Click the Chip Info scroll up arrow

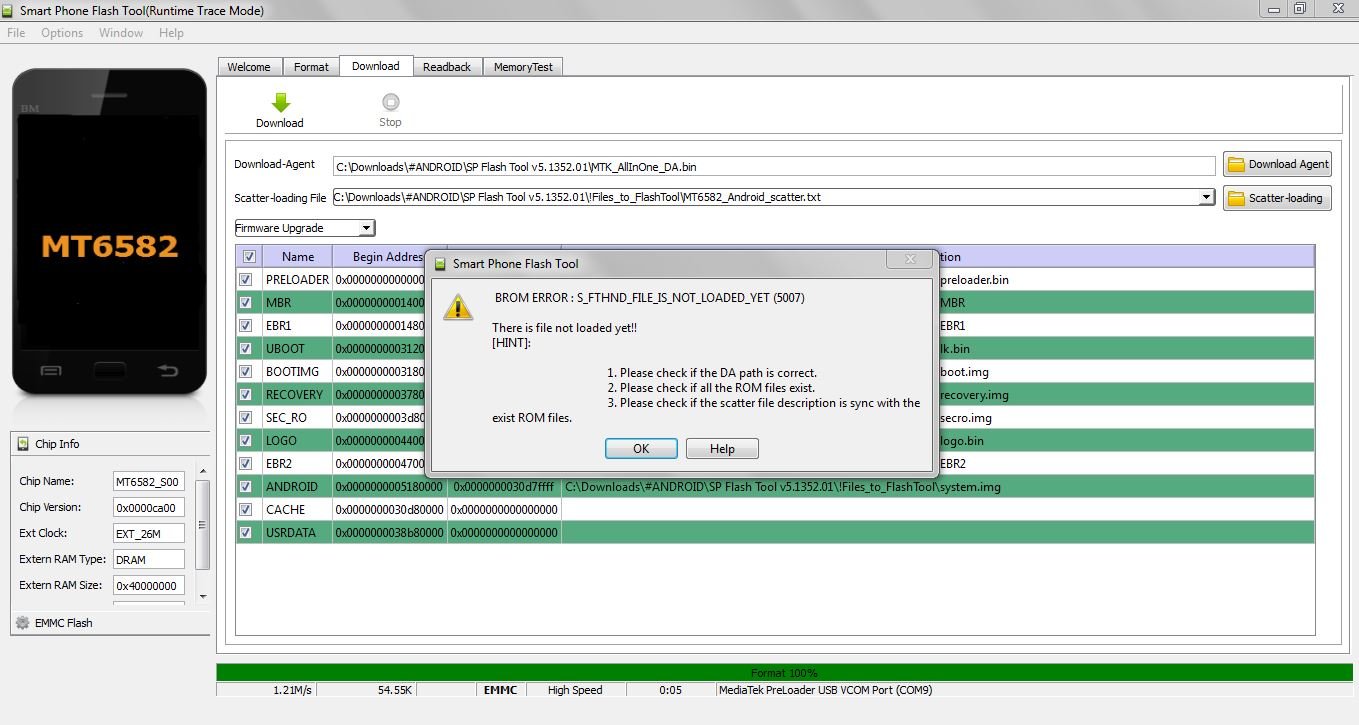[x=203, y=470]
